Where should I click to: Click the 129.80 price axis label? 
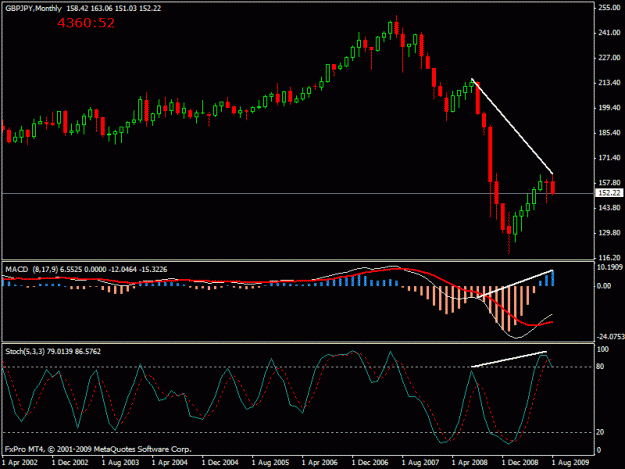click(x=609, y=233)
